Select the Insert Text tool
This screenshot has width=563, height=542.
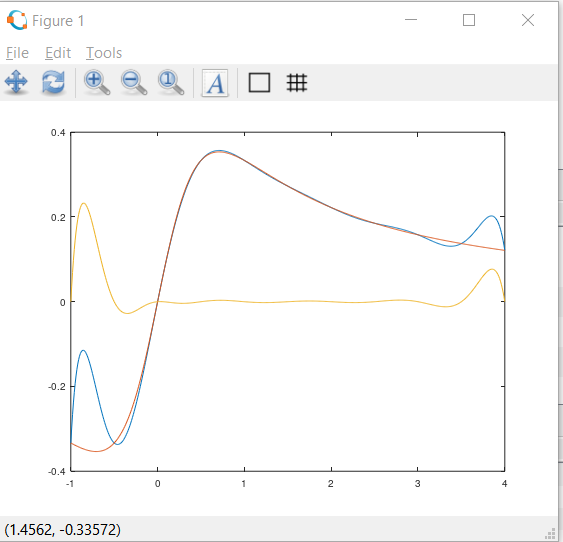tap(215, 83)
